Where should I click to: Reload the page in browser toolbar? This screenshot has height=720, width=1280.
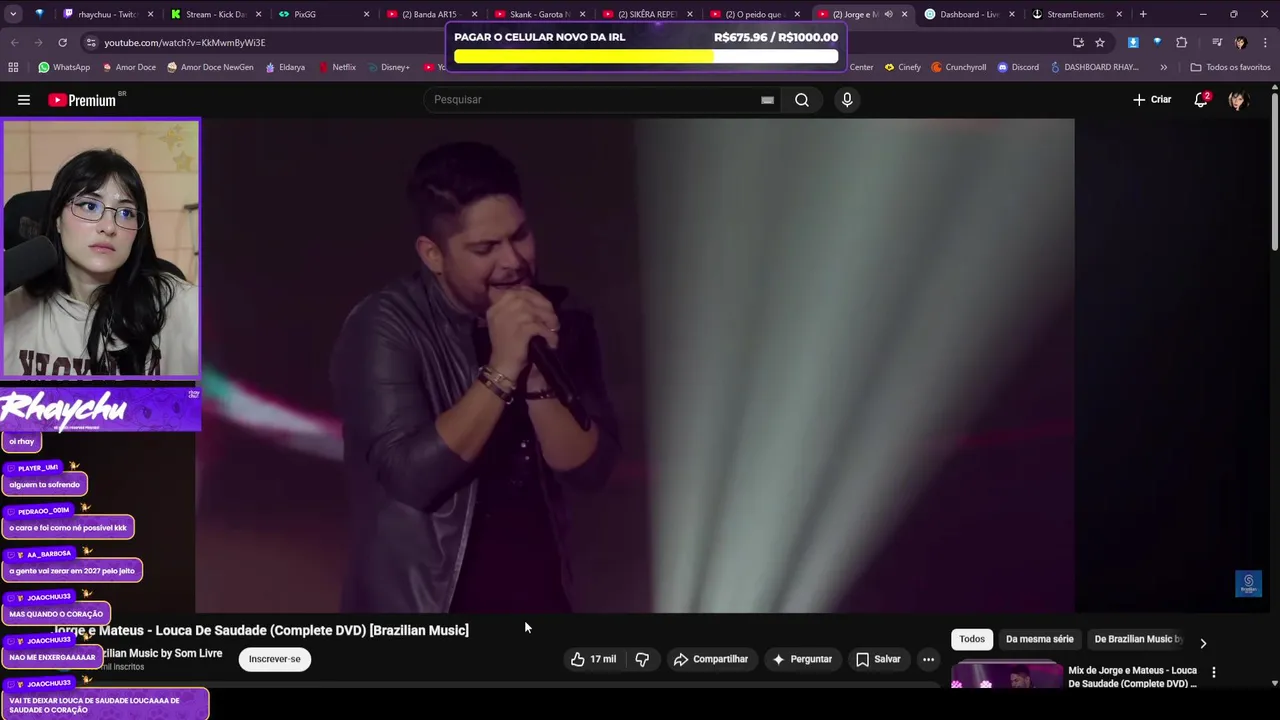point(62,42)
